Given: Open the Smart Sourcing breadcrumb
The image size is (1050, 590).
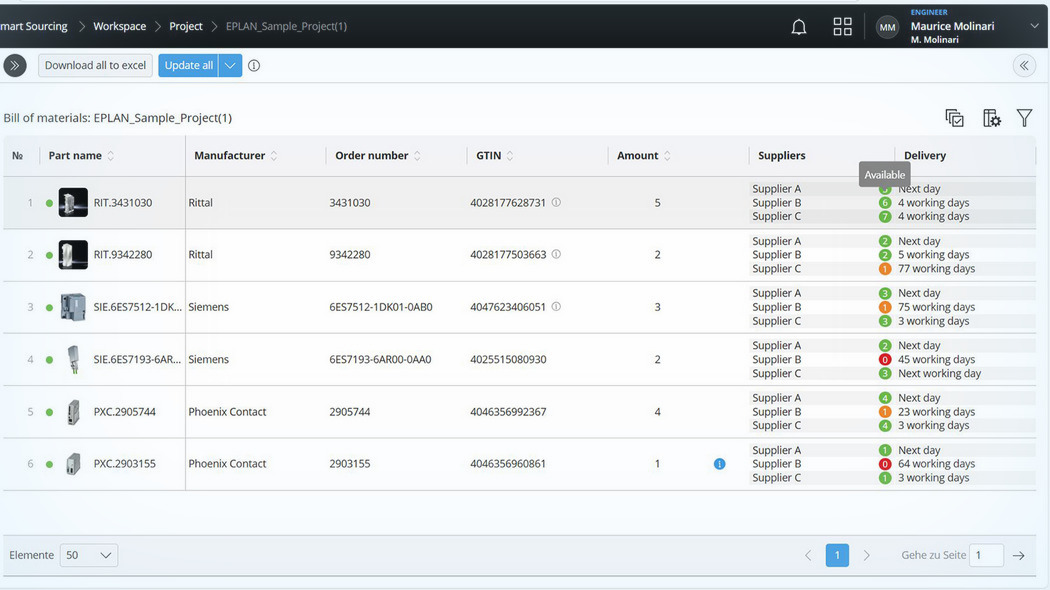Looking at the screenshot, I should click(x=33, y=26).
